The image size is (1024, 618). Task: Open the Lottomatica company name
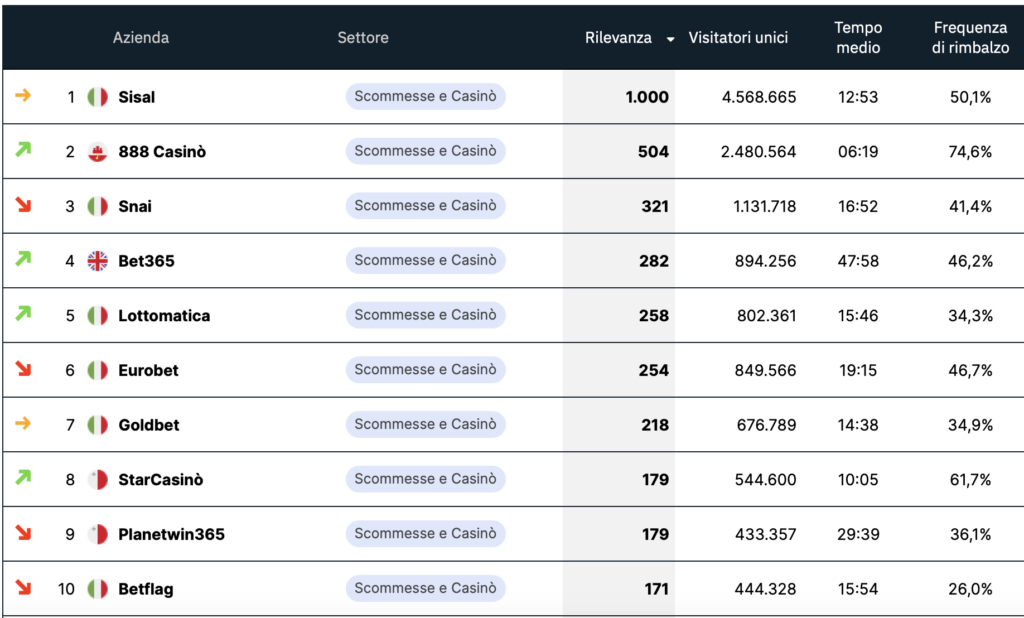pos(164,316)
